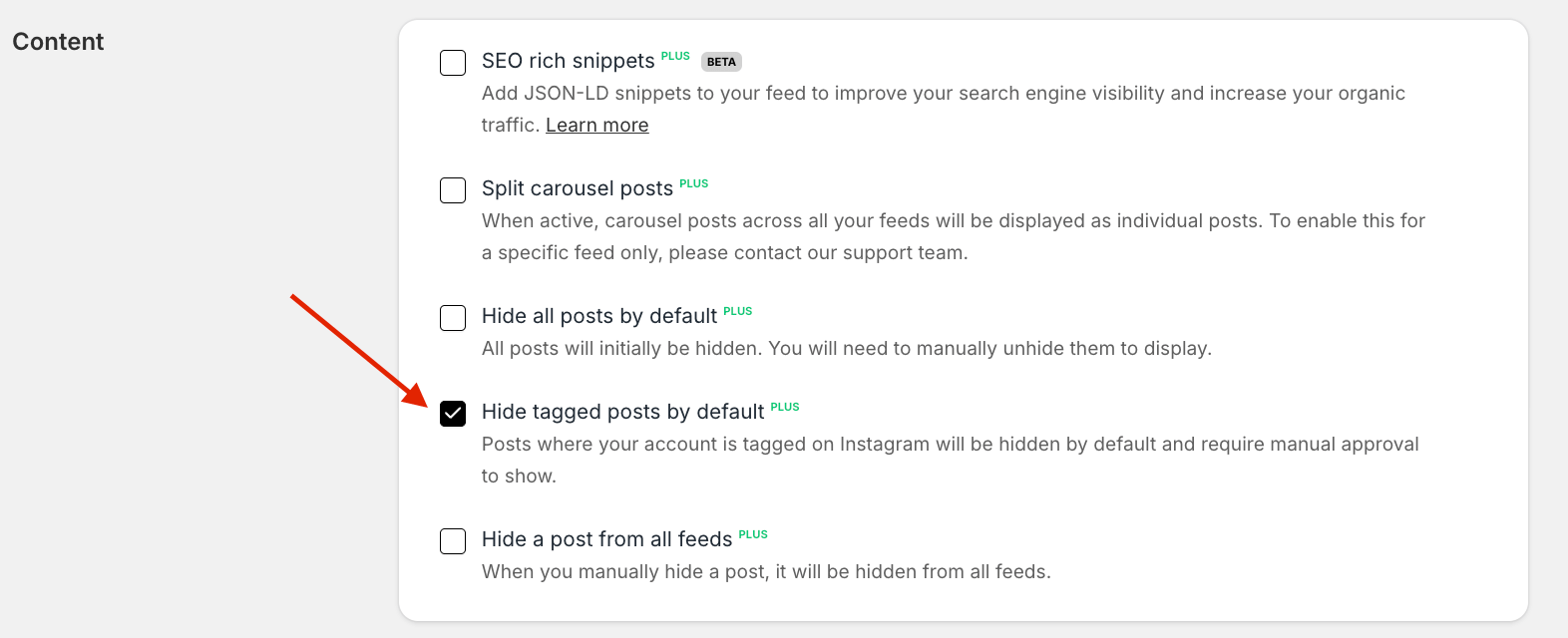
Task: Click the SEO rich snippets label text
Action: coord(567,61)
